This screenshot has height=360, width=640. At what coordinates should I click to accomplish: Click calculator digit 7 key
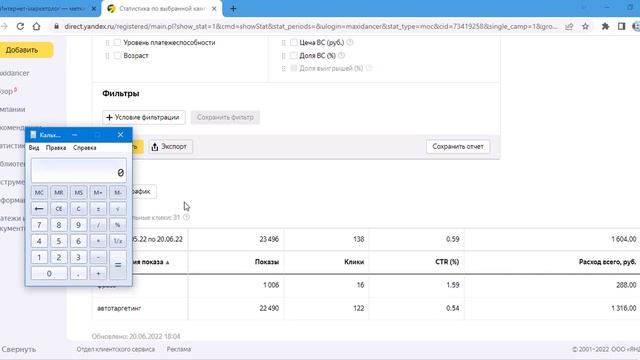tap(39, 225)
